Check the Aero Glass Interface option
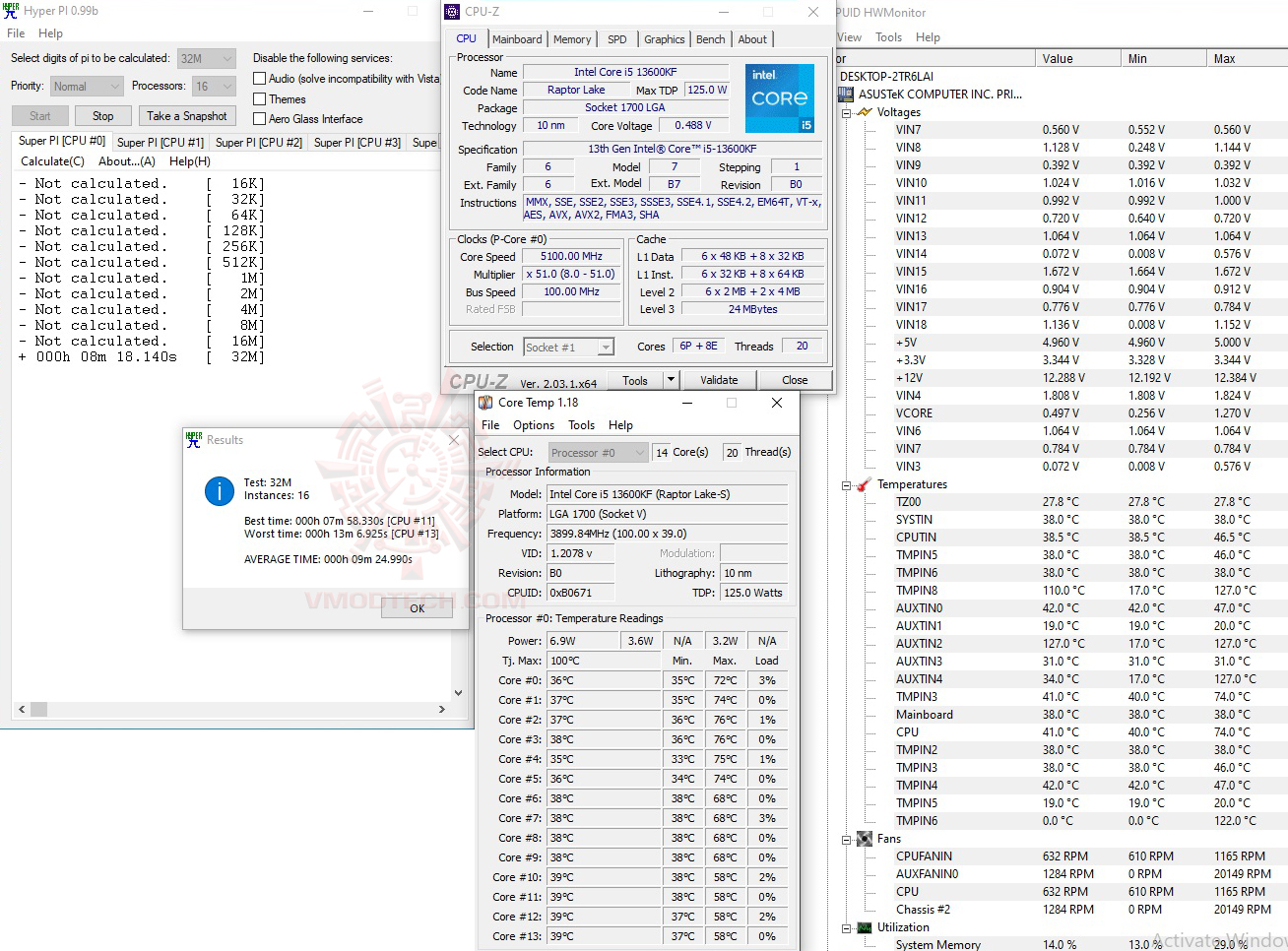This screenshot has height=951, width=1288. coord(260,119)
